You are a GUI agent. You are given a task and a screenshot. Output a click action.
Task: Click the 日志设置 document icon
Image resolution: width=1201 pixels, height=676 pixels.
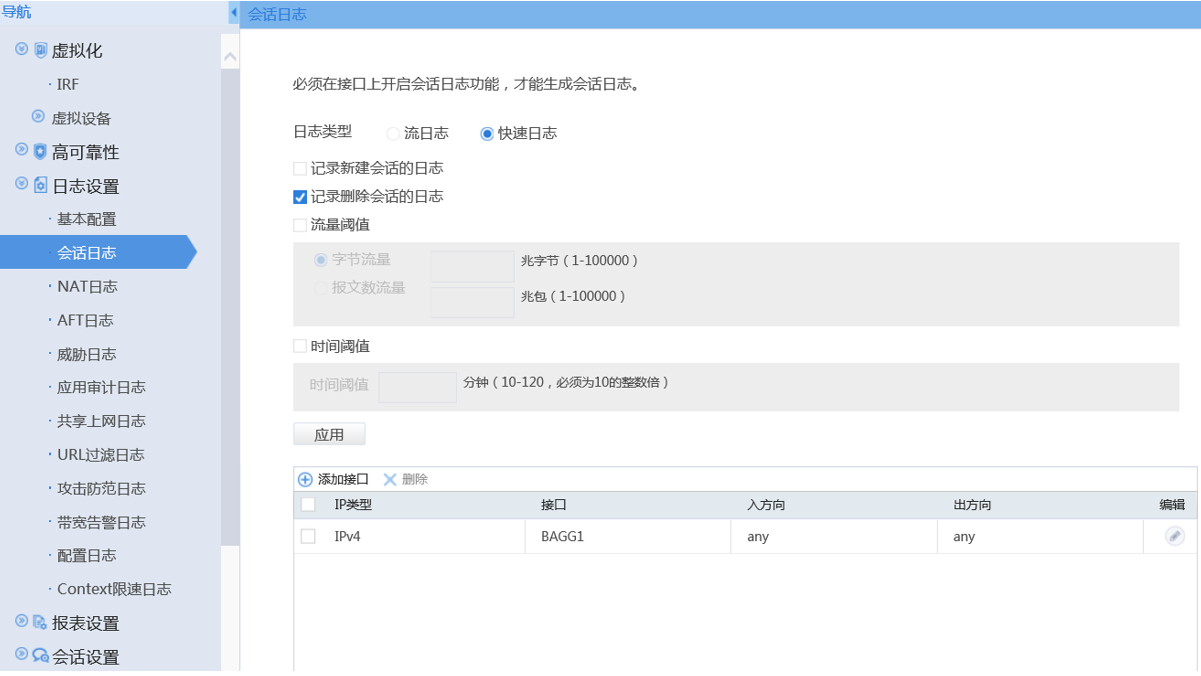[40, 186]
